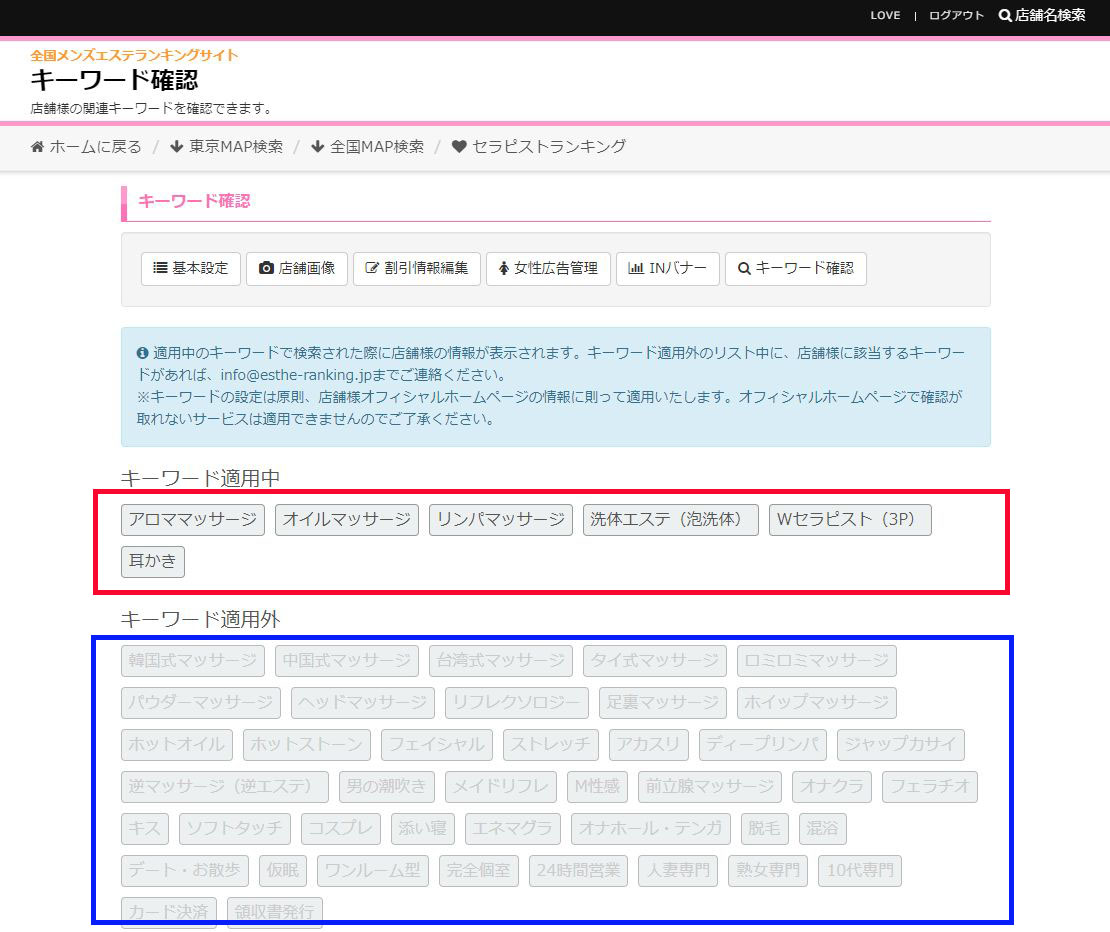
Task: Click the store name search magnifier icon
Action: pyautogui.click(x=1005, y=16)
